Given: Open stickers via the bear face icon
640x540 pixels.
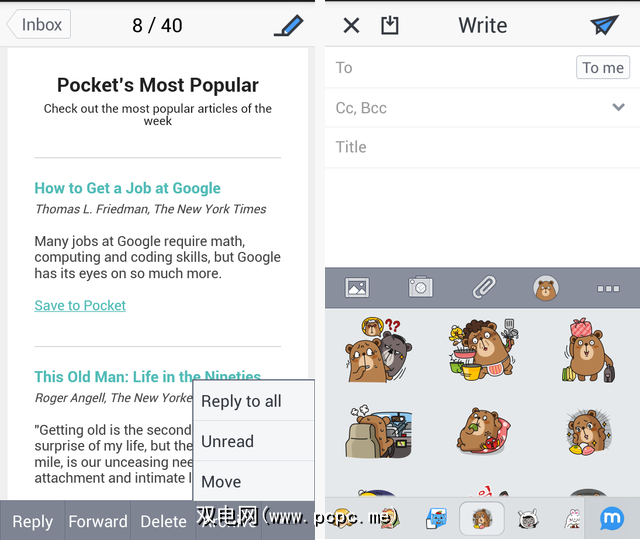Looking at the screenshot, I should tap(546, 288).
